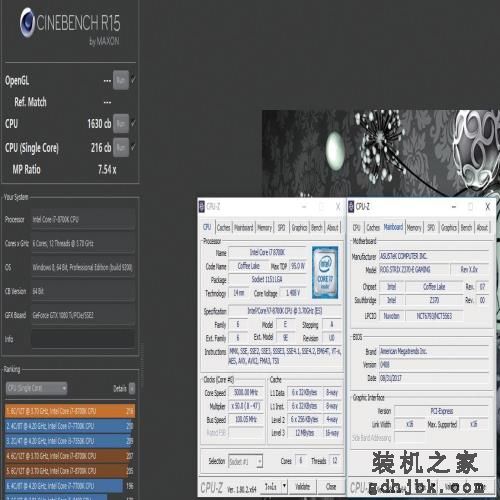The image size is (500, 500).
Task: Select CPU tab in right CPU-Z window
Action: click(x=356, y=228)
